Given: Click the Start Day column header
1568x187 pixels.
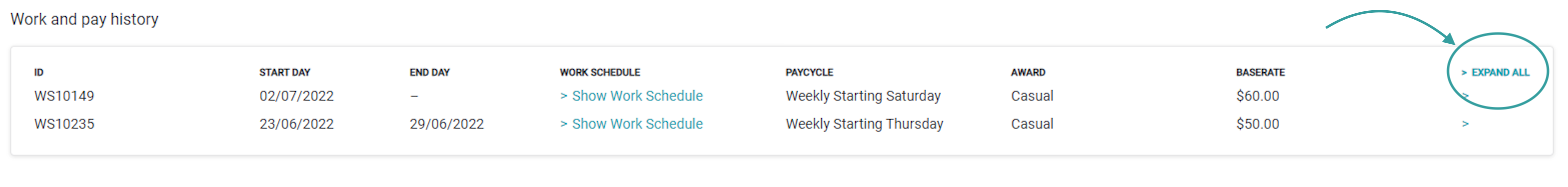Looking at the screenshot, I should [x=284, y=72].
